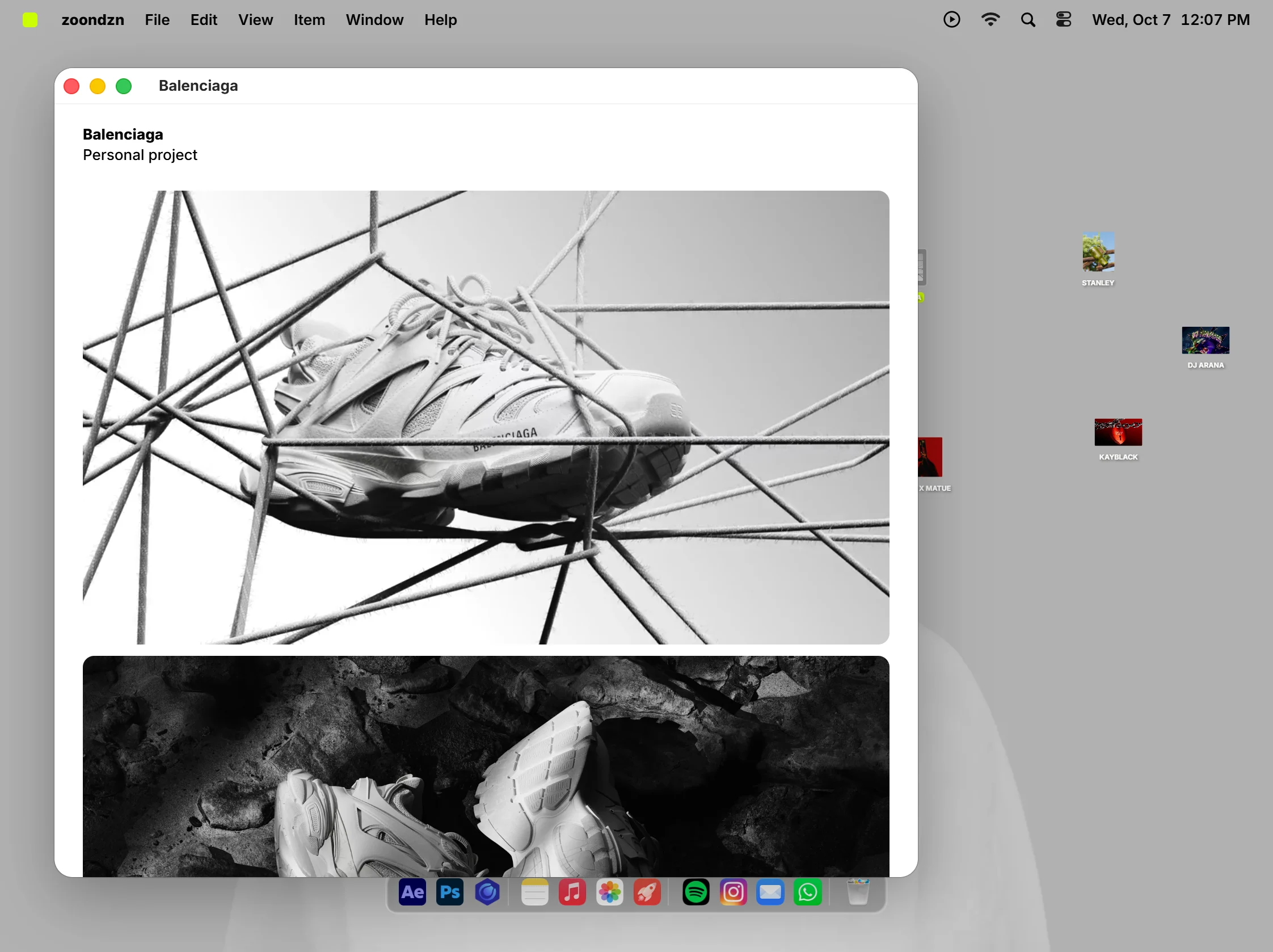Open the File menu
Screen dimensions: 1273x952
click(157, 19)
